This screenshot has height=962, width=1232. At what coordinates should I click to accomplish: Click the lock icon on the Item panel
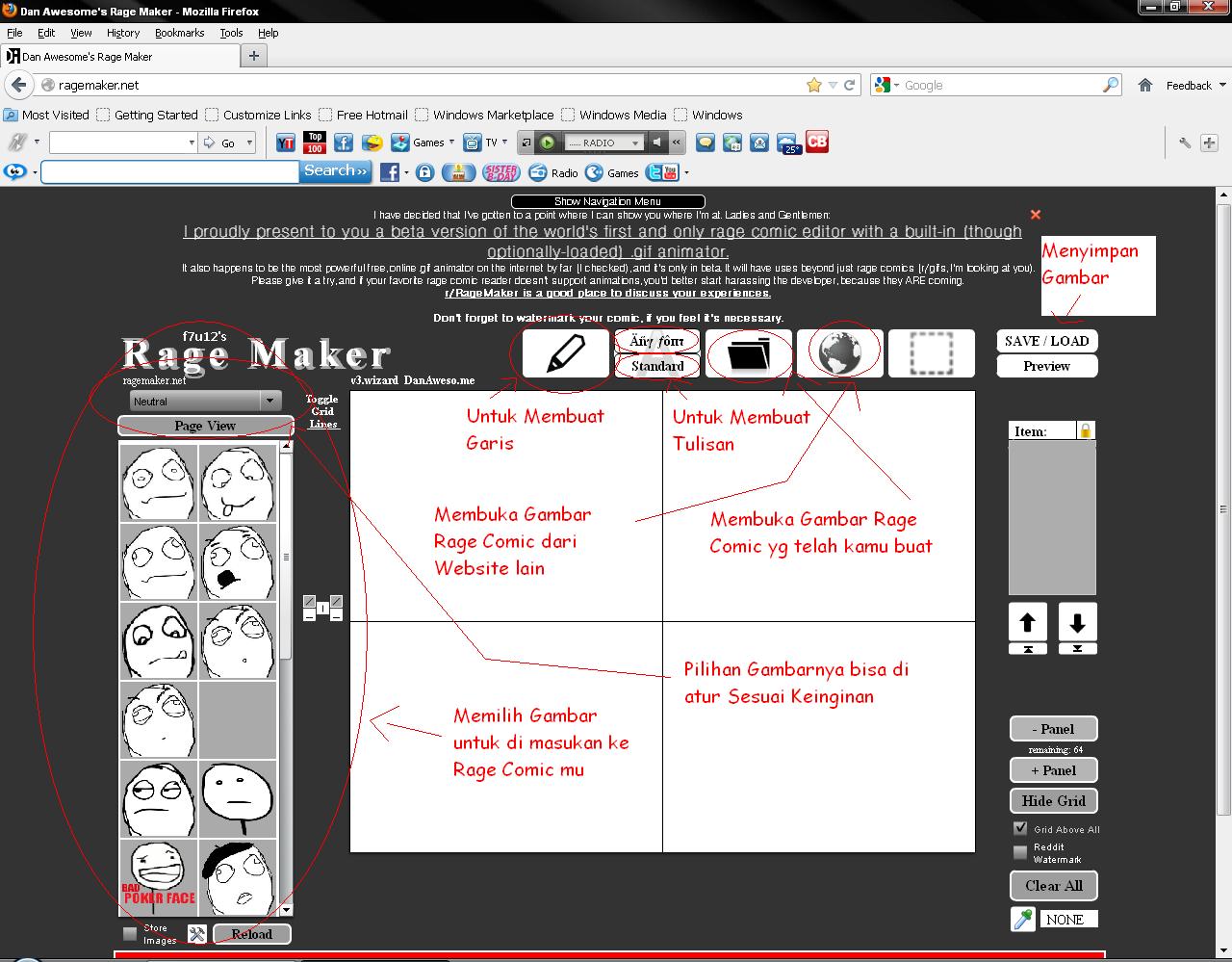point(1085,429)
